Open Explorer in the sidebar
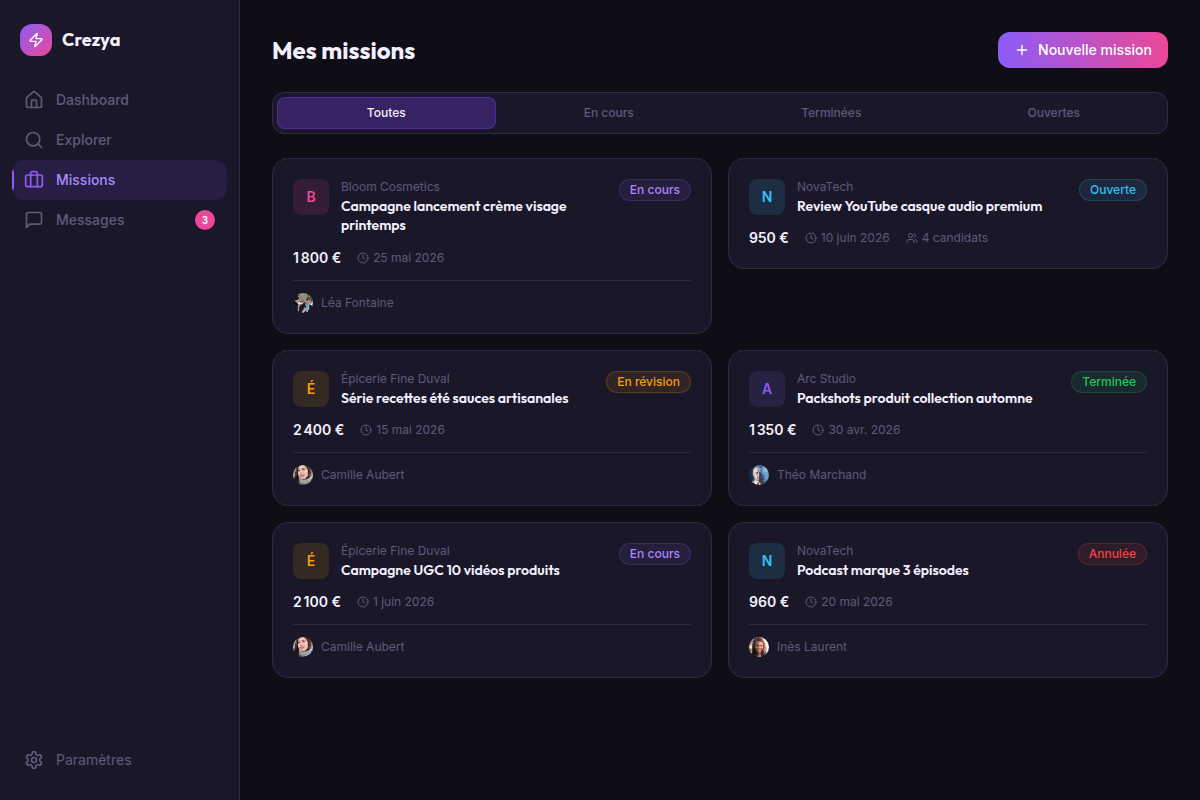 tap(120, 140)
